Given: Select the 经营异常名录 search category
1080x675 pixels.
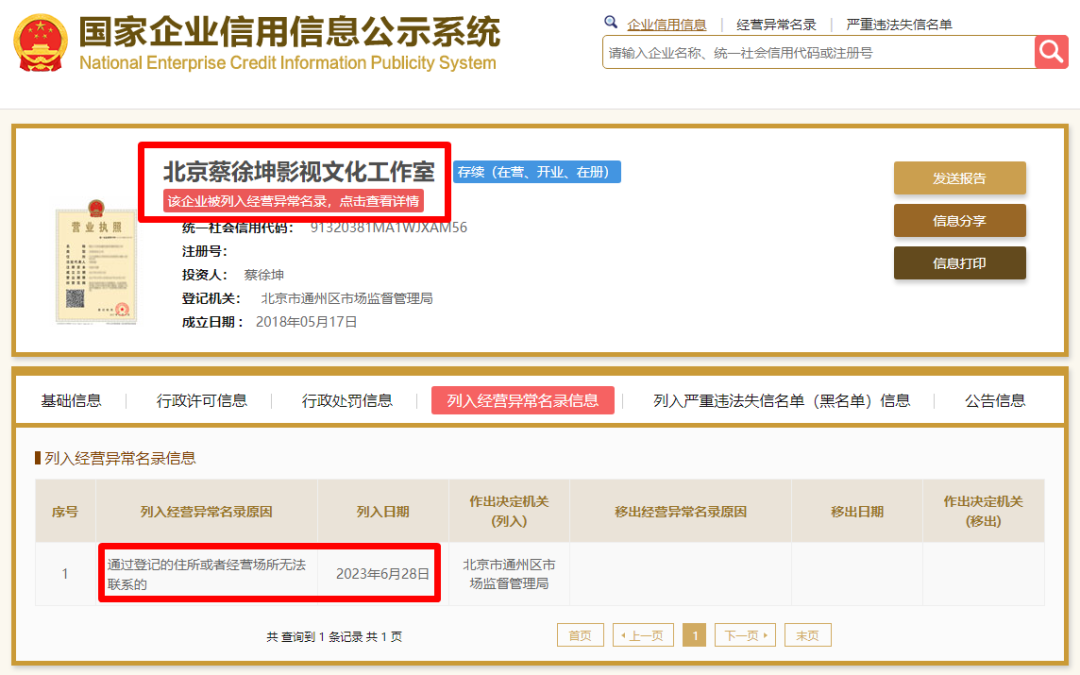Looking at the screenshot, I should (x=776, y=25).
